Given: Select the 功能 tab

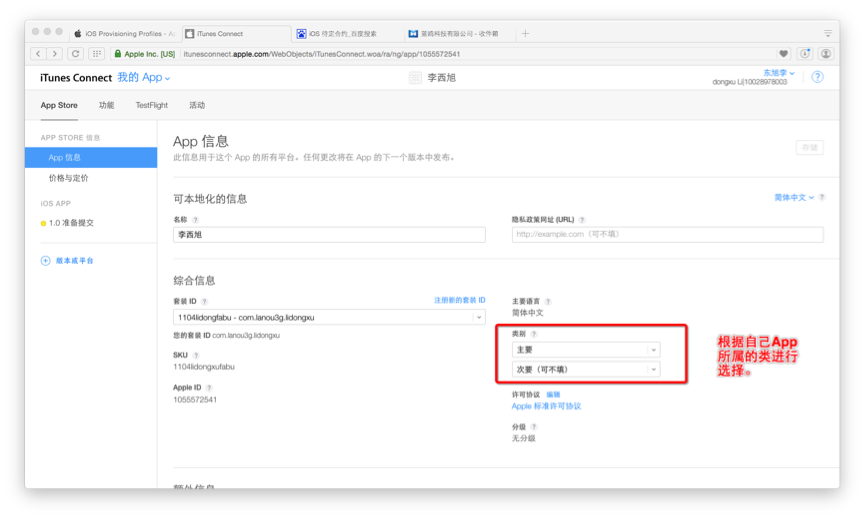Looking at the screenshot, I should coord(106,105).
